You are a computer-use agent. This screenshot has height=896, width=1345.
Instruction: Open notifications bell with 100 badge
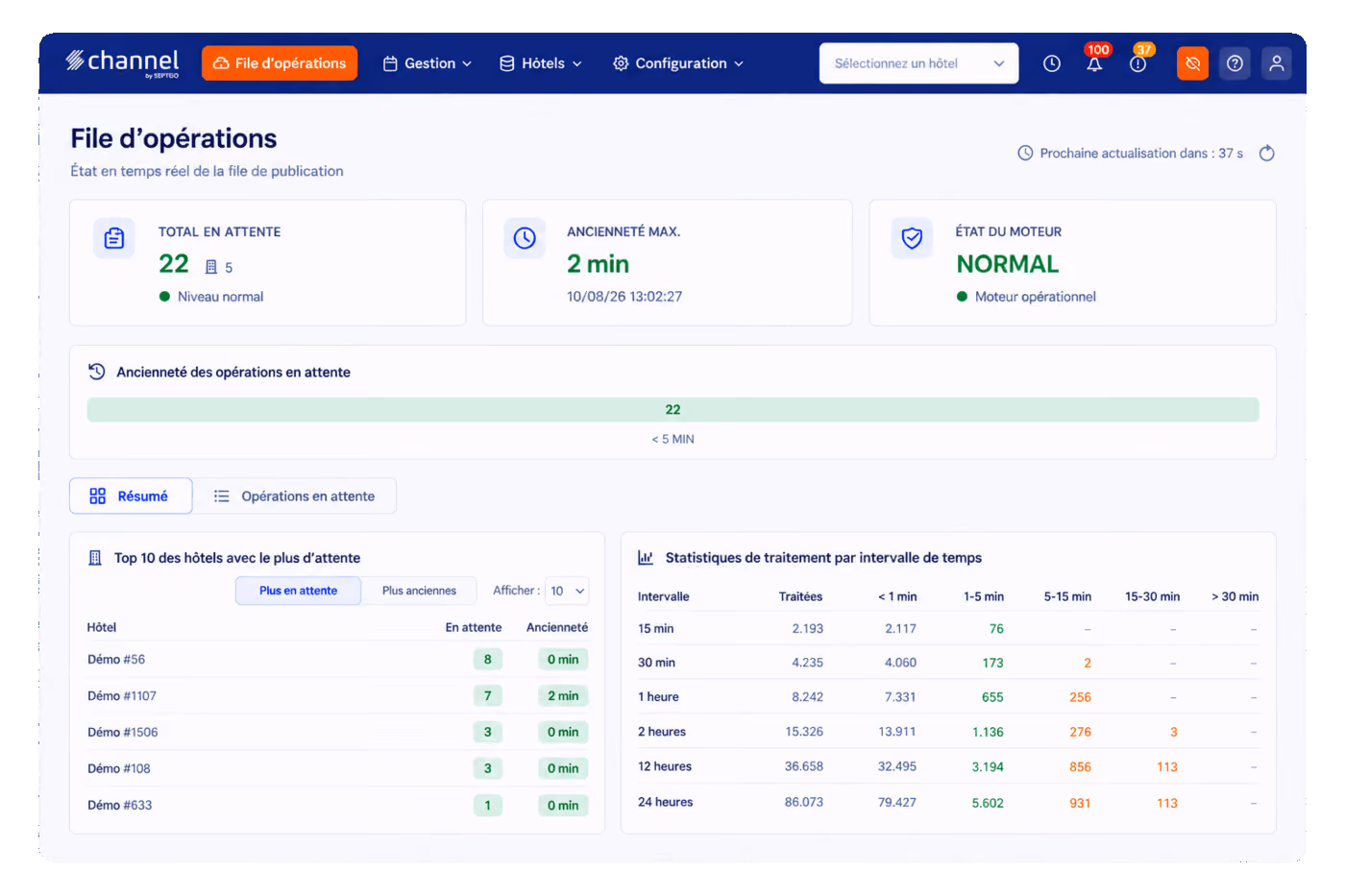coord(1094,63)
